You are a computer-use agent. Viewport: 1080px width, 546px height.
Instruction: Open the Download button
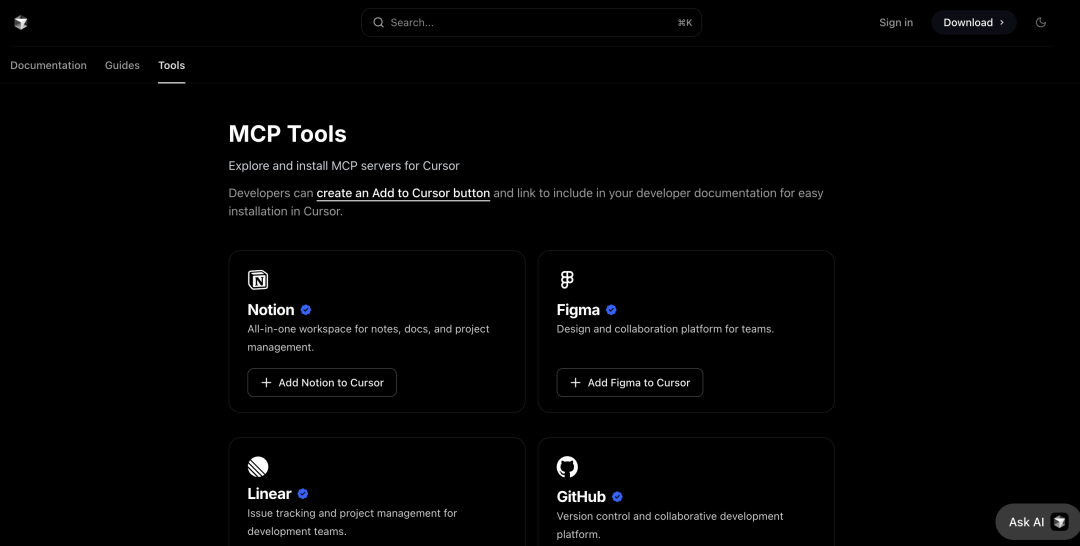click(x=973, y=22)
